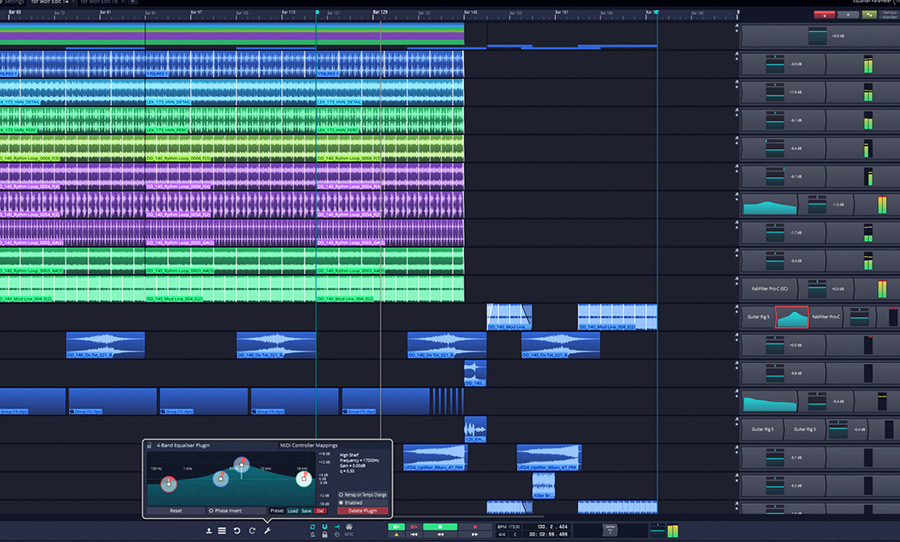Click the BPM tempo field
Screen dimensions: 900x542
point(509,526)
